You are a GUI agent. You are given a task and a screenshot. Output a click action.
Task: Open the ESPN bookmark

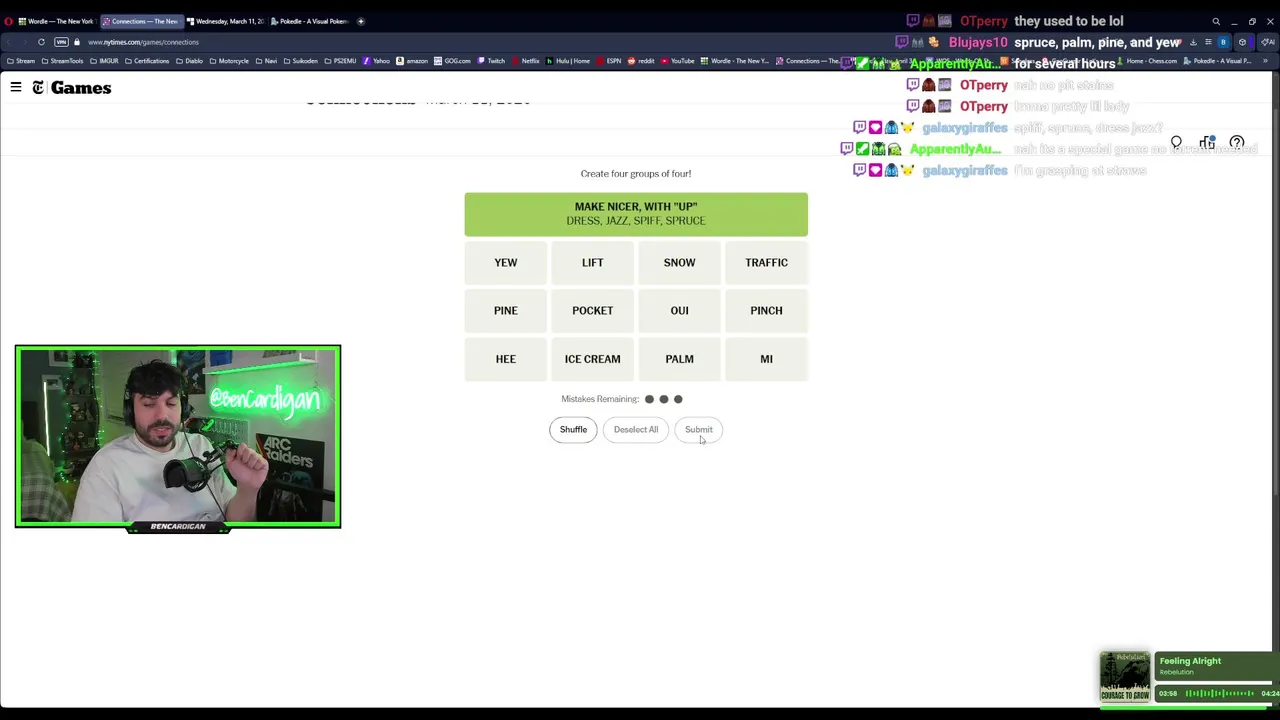pos(610,61)
